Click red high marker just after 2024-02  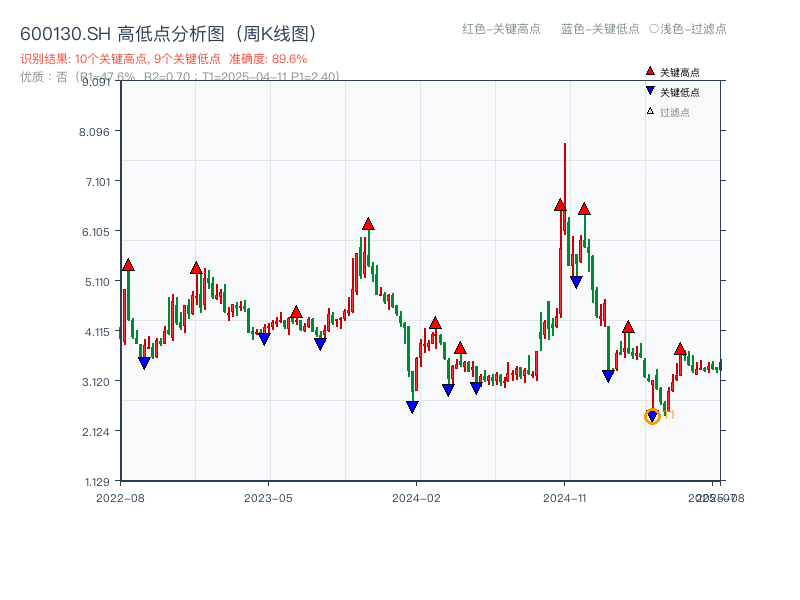click(x=435, y=323)
